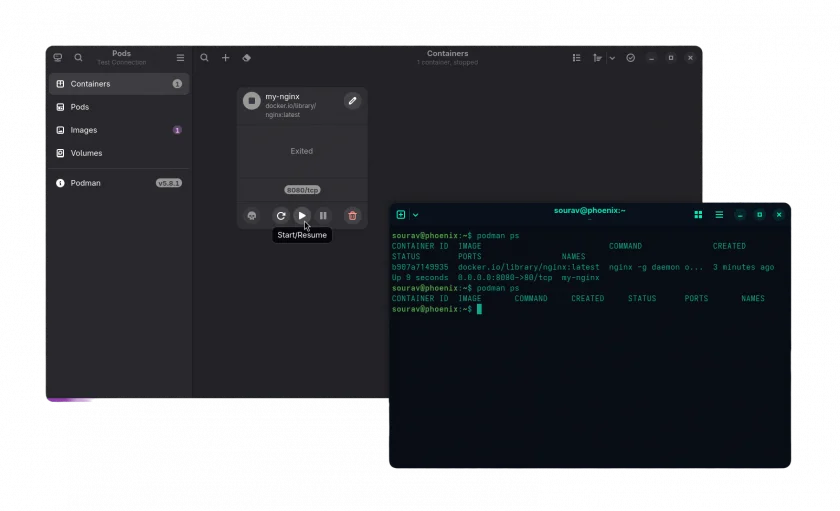
Task: Pause my-nginx with the pause icon
Action: pos(323,215)
